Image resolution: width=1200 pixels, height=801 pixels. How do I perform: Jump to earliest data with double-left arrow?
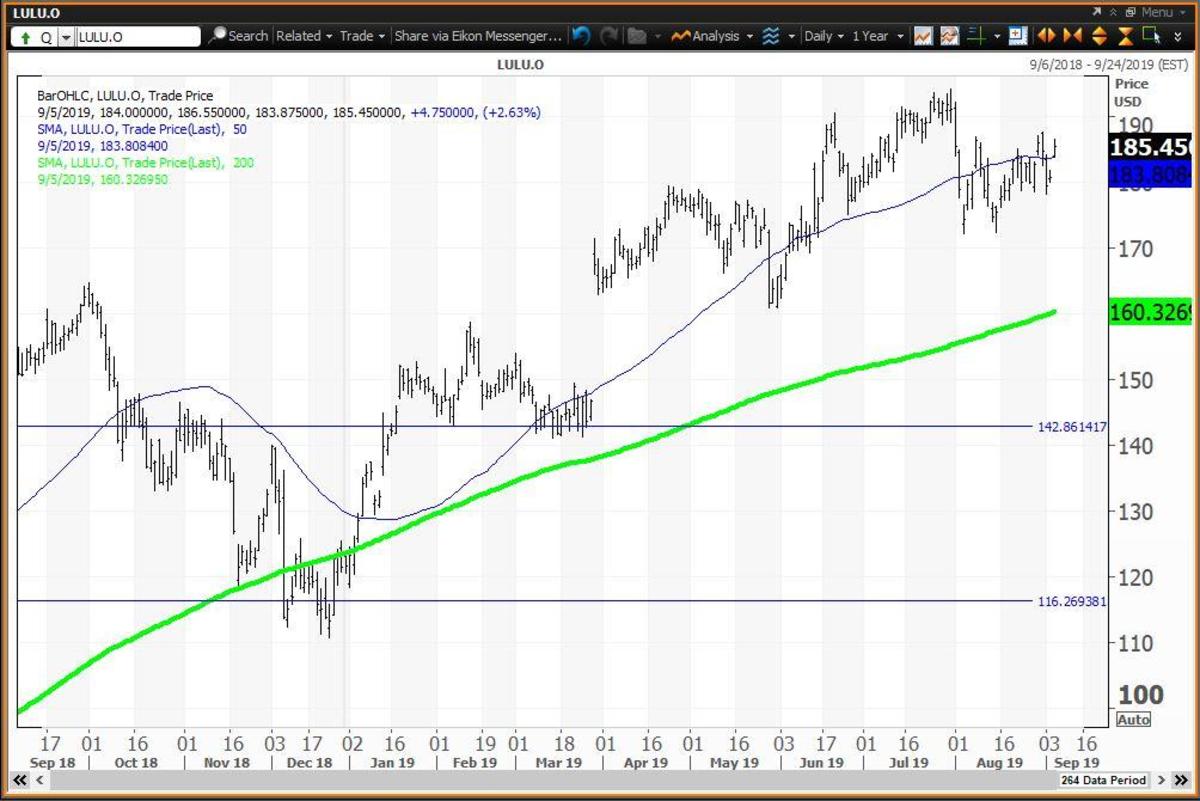pyautogui.click(x=19, y=780)
